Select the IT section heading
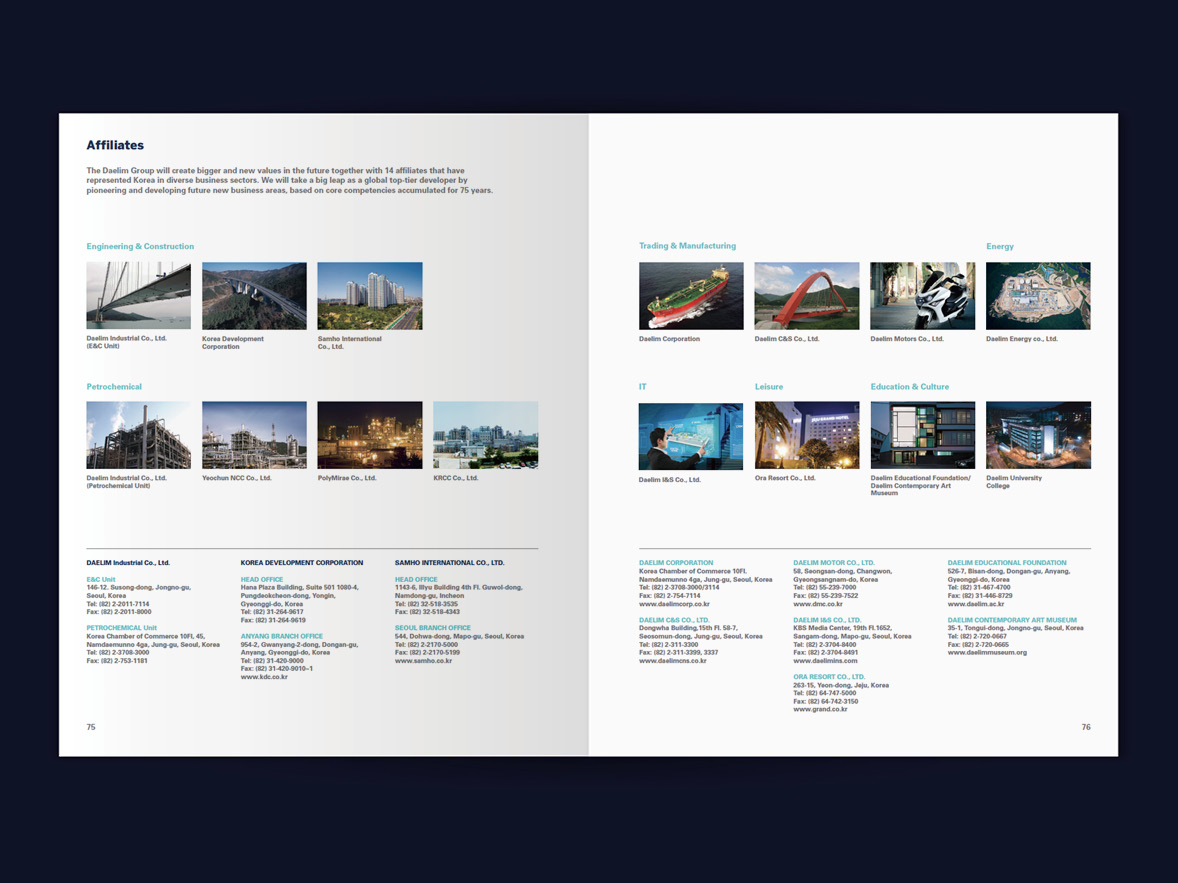 [x=642, y=386]
